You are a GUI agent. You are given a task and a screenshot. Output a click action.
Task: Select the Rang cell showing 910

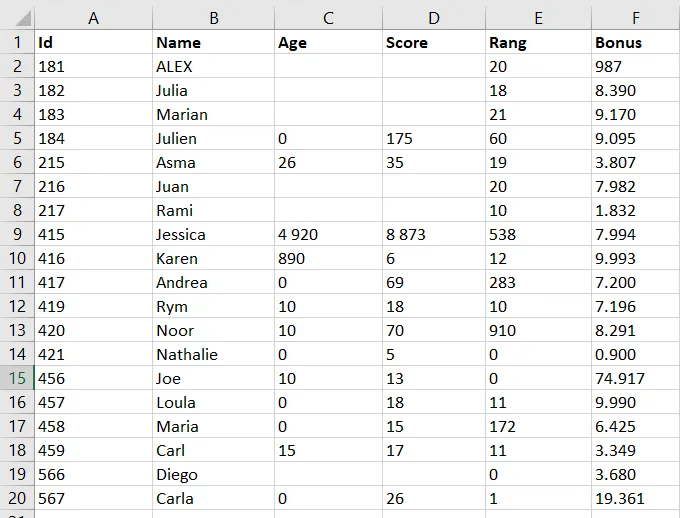tap(538, 330)
